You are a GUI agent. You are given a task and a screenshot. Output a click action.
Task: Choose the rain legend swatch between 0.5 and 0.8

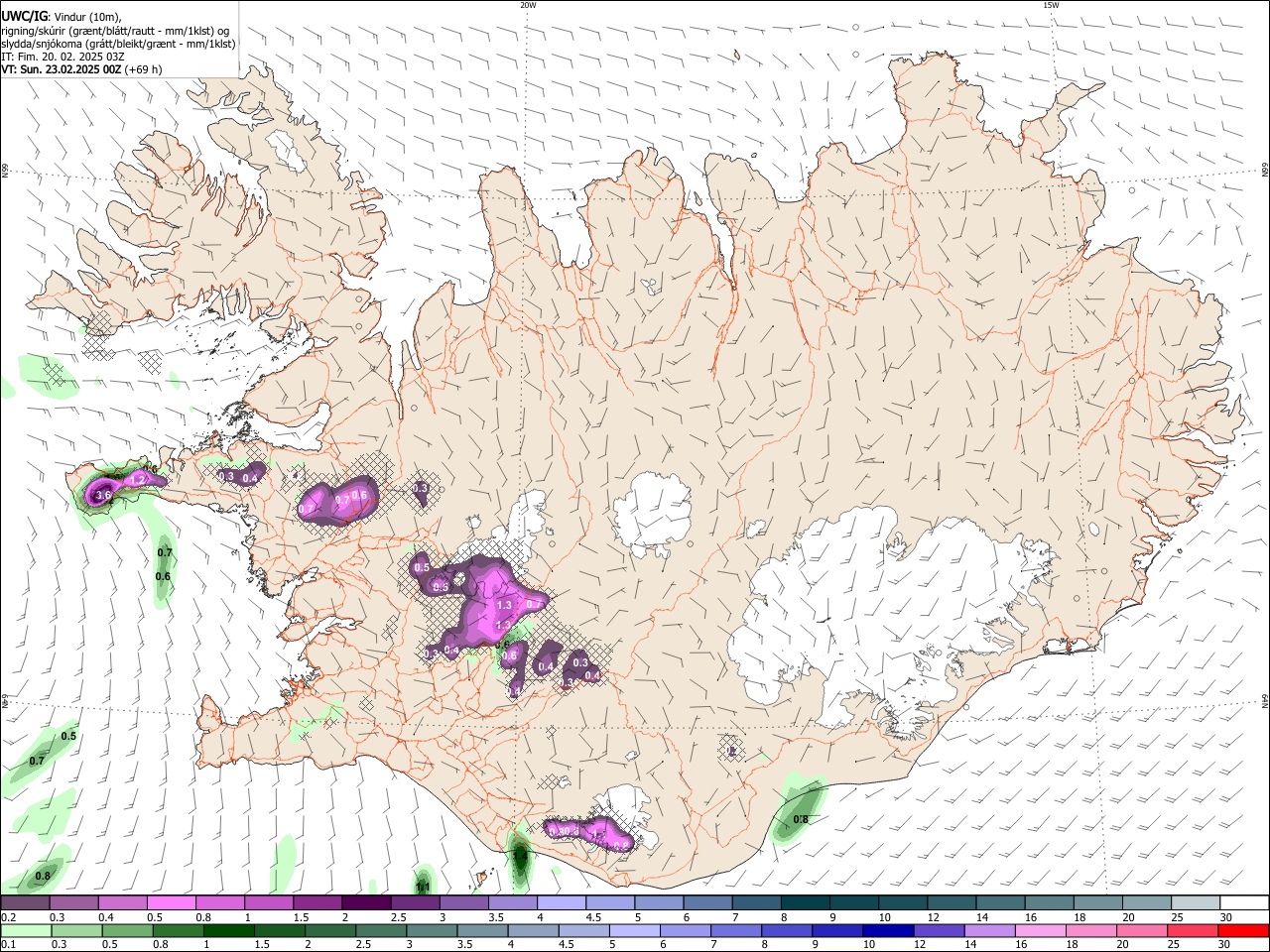[x=126, y=930]
